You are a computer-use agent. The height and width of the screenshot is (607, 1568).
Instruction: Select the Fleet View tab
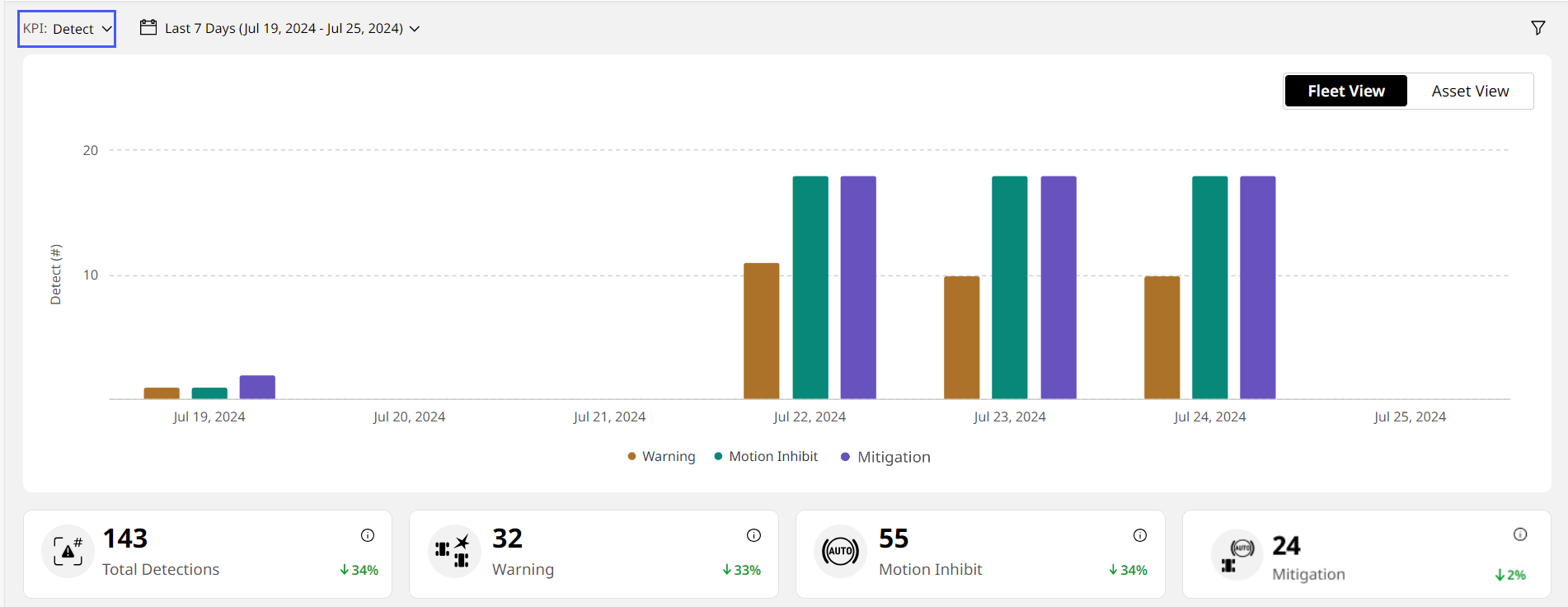pyautogui.click(x=1345, y=92)
